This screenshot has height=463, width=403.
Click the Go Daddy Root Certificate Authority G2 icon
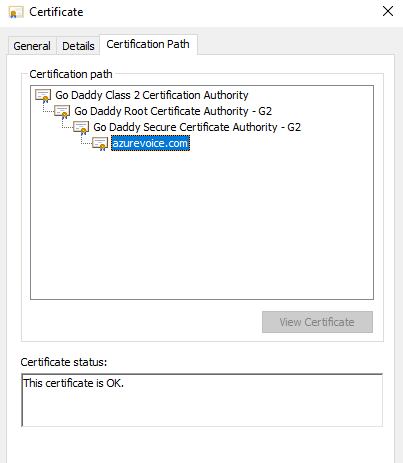pyautogui.click(x=62, y=112)
